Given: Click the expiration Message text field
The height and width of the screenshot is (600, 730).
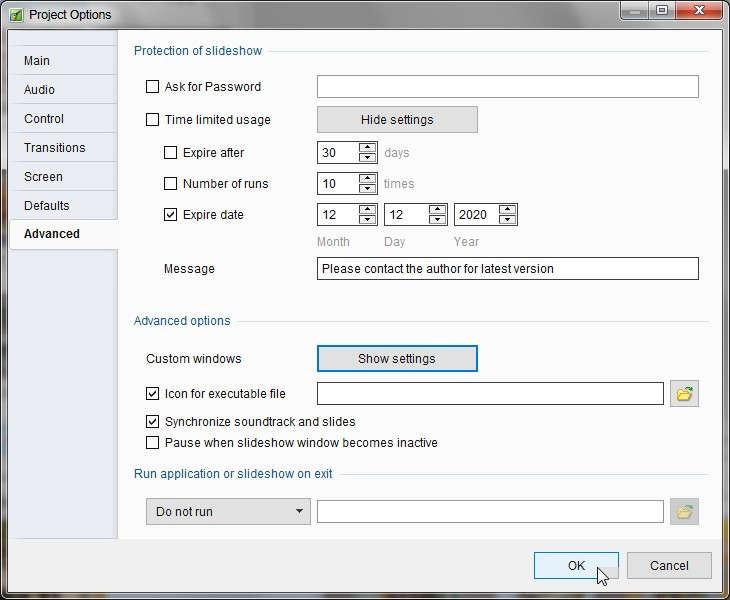Looking at the screenshot, I should (x=507, y=269).
